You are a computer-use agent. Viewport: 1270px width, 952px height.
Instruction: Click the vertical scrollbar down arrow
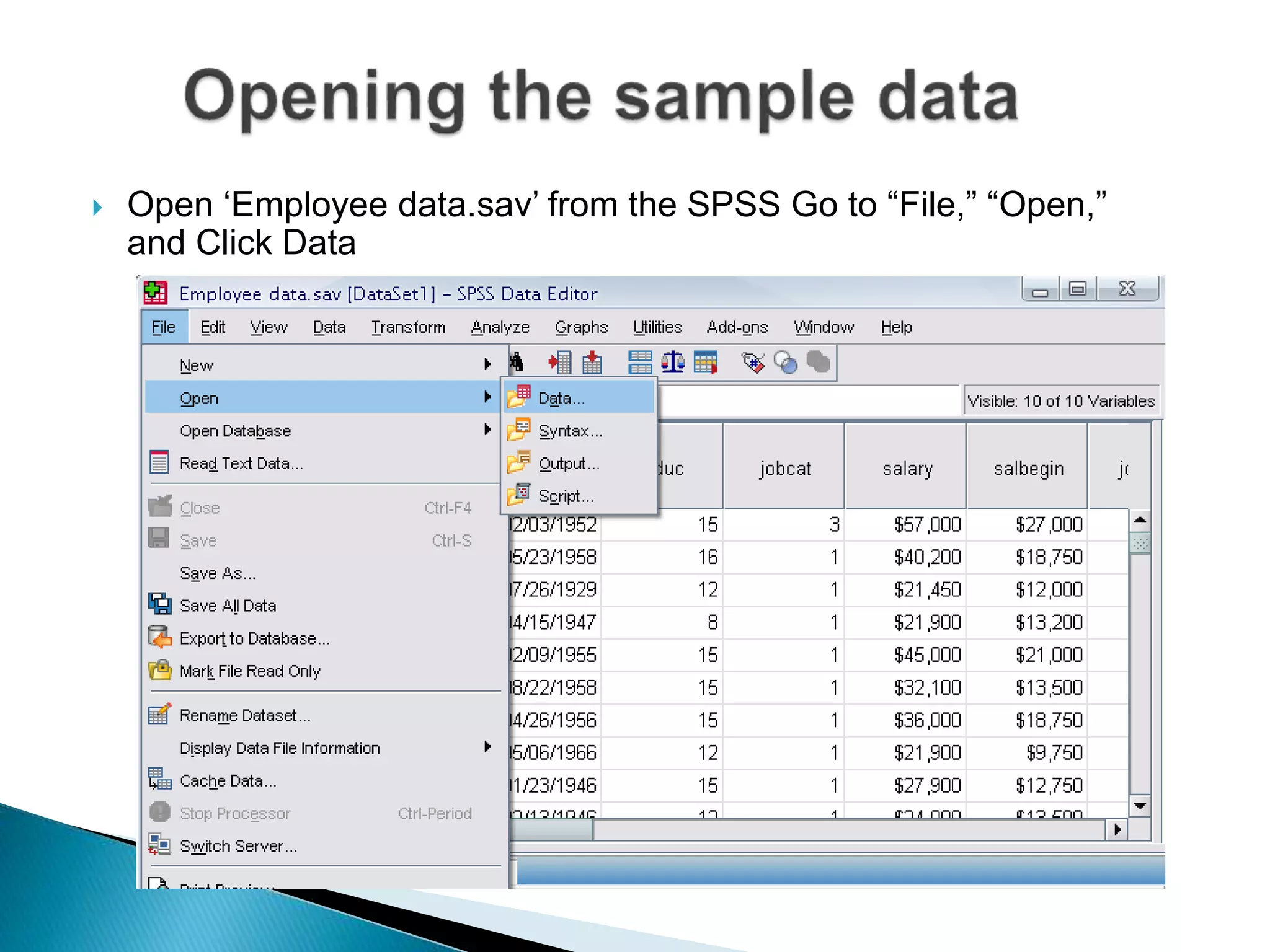tap(1140, 806)
